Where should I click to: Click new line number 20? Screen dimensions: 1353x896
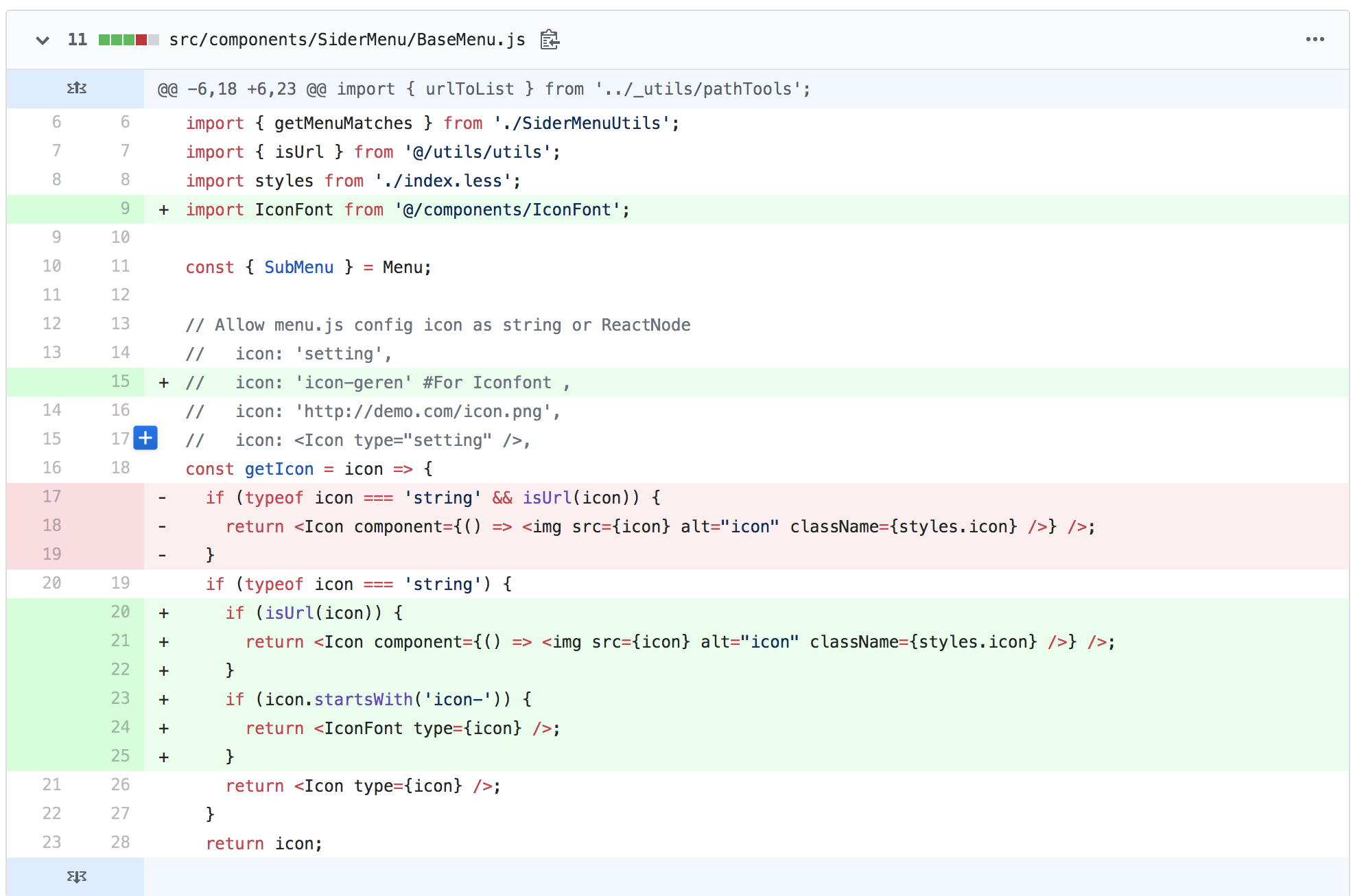click(120, 612)
